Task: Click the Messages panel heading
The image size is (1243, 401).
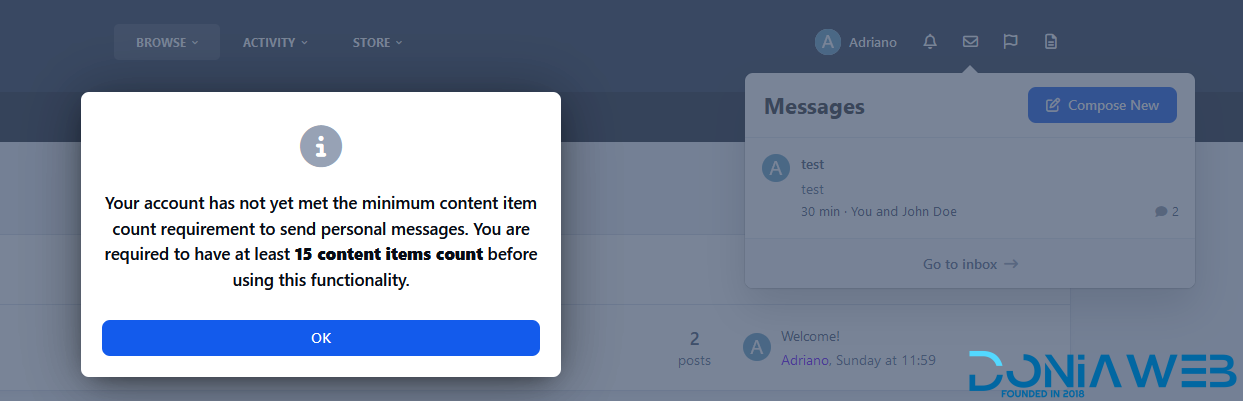Action: point(814,106)
